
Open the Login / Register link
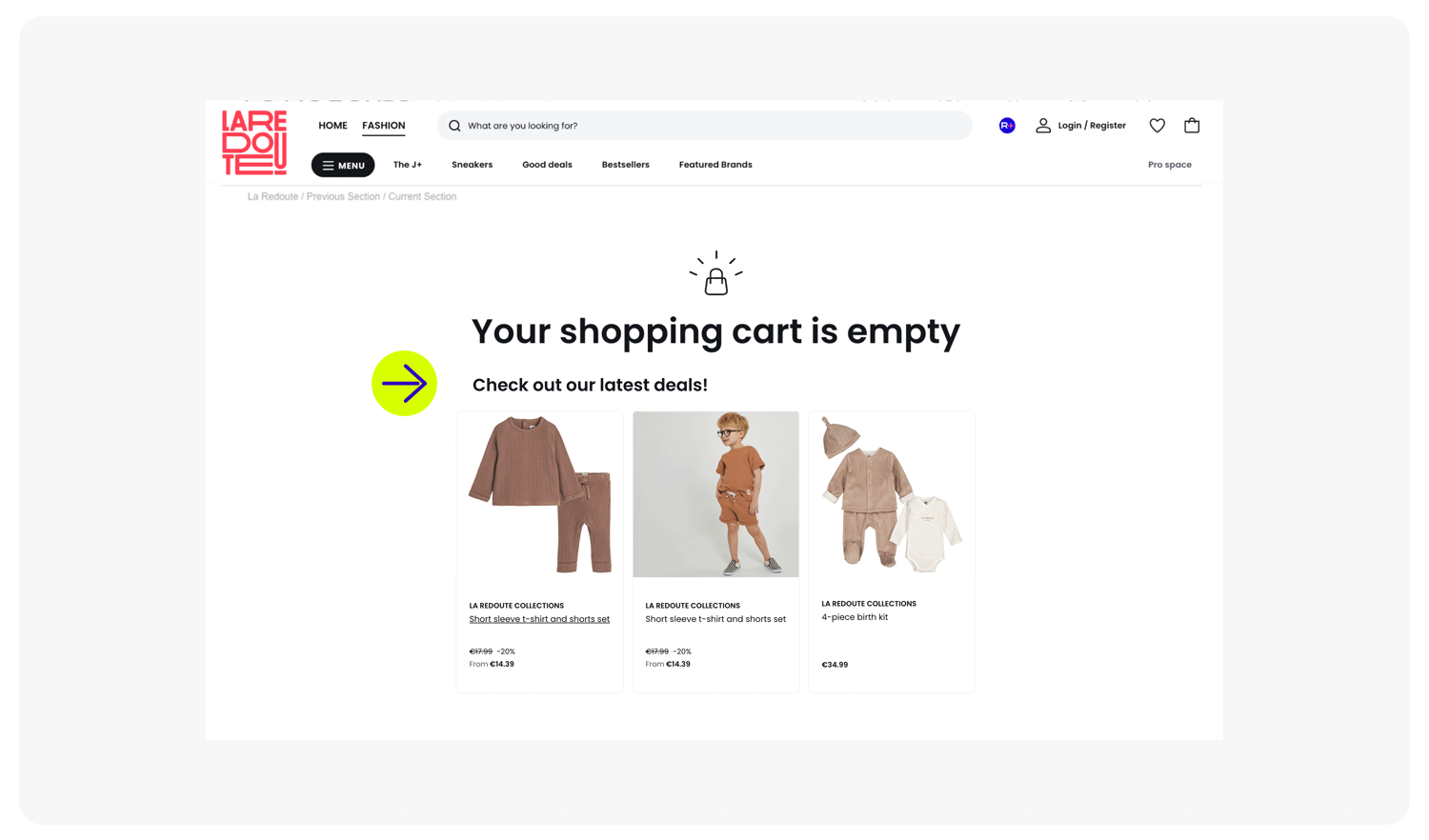1092,126
